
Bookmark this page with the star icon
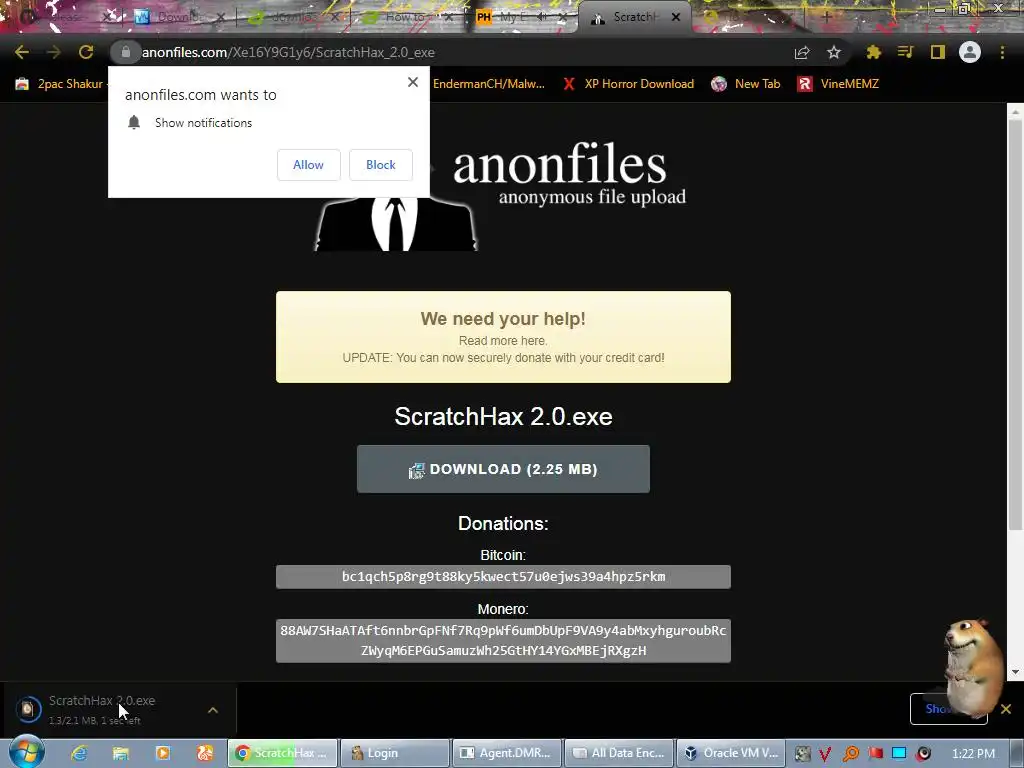point(834,52)
